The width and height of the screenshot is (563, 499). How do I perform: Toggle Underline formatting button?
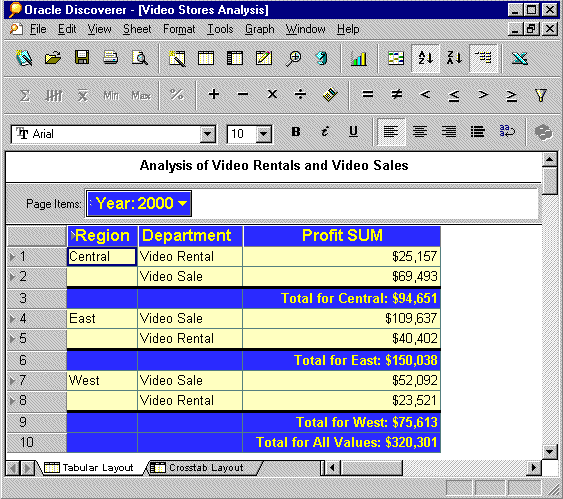353,132
